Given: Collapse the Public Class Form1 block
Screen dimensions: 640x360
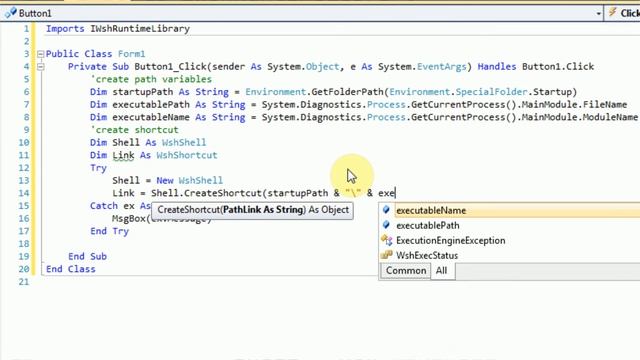Looking at the screenshot, I should point(40,54).
